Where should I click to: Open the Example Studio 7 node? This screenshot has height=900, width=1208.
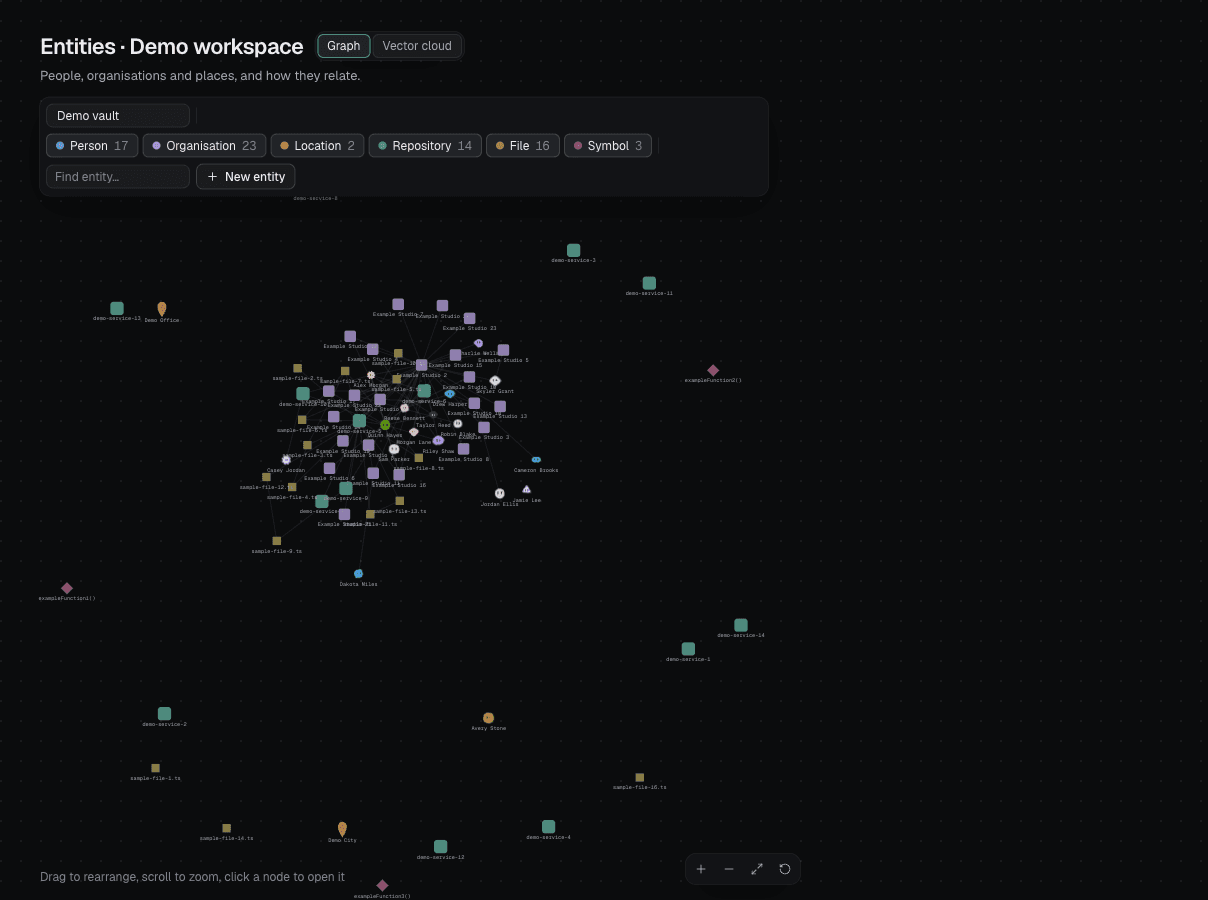coord(398,304)
